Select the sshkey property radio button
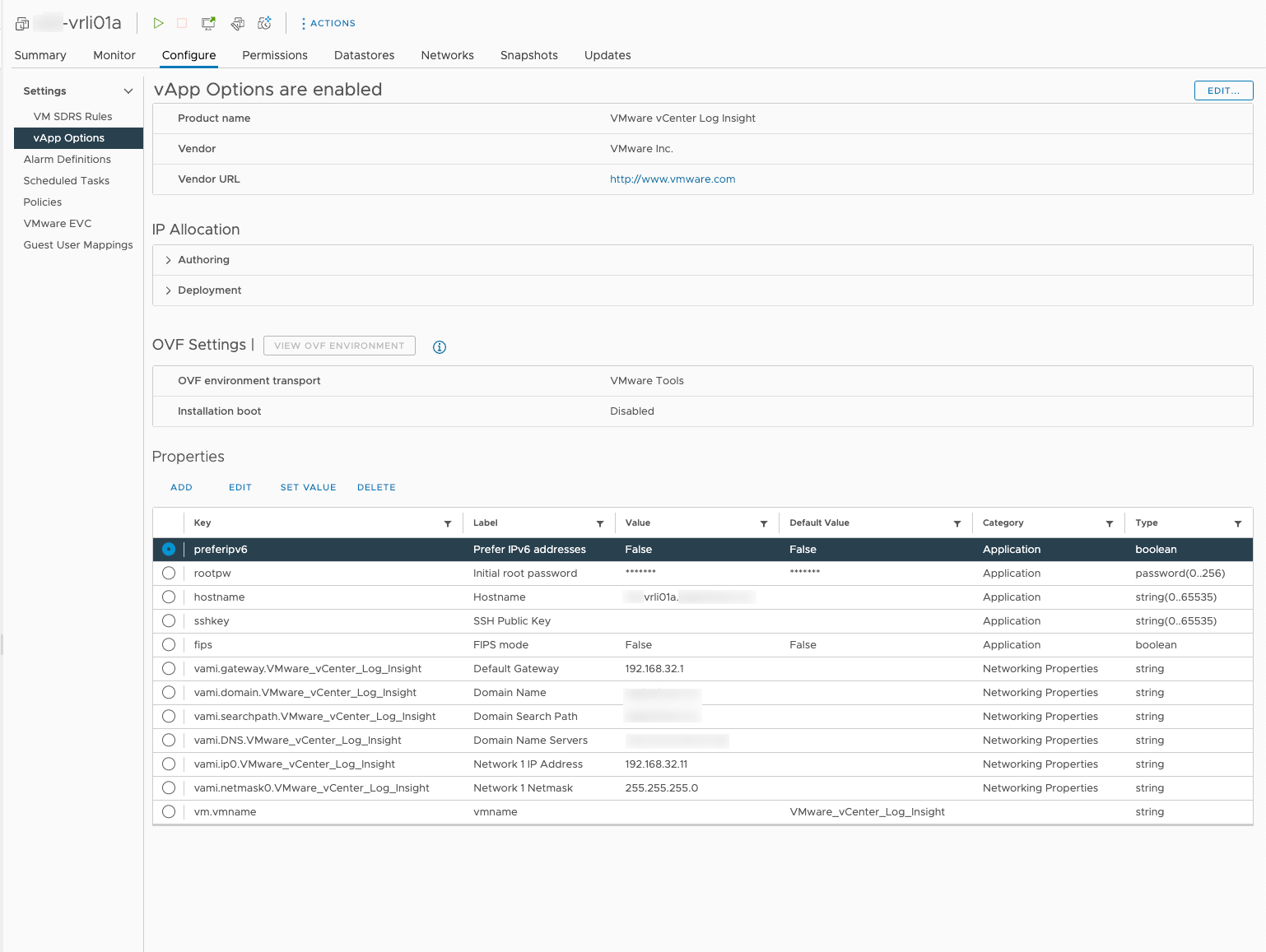 pyautogui.click(x=169, y=620)
